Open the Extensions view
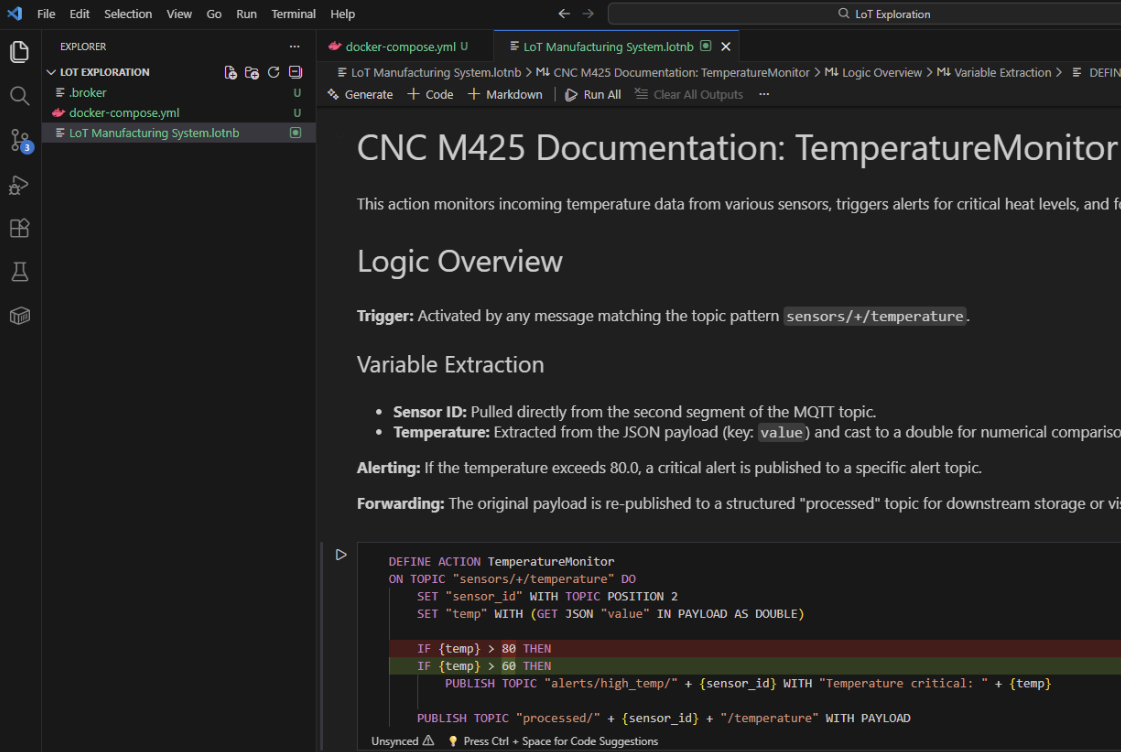 [x=20, y=228]
